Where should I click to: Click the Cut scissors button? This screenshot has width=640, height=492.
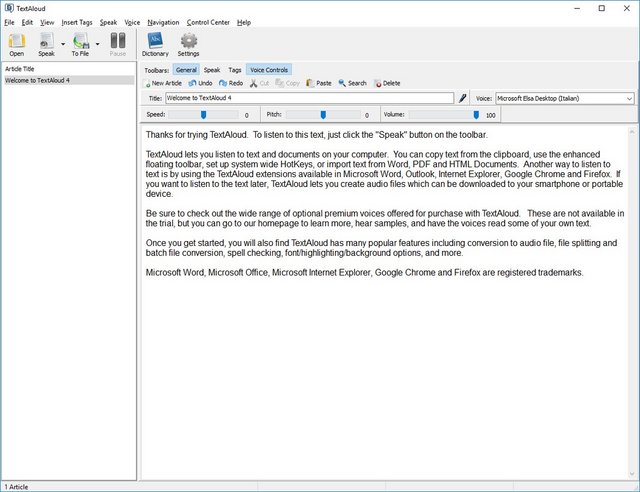[259, 83]
